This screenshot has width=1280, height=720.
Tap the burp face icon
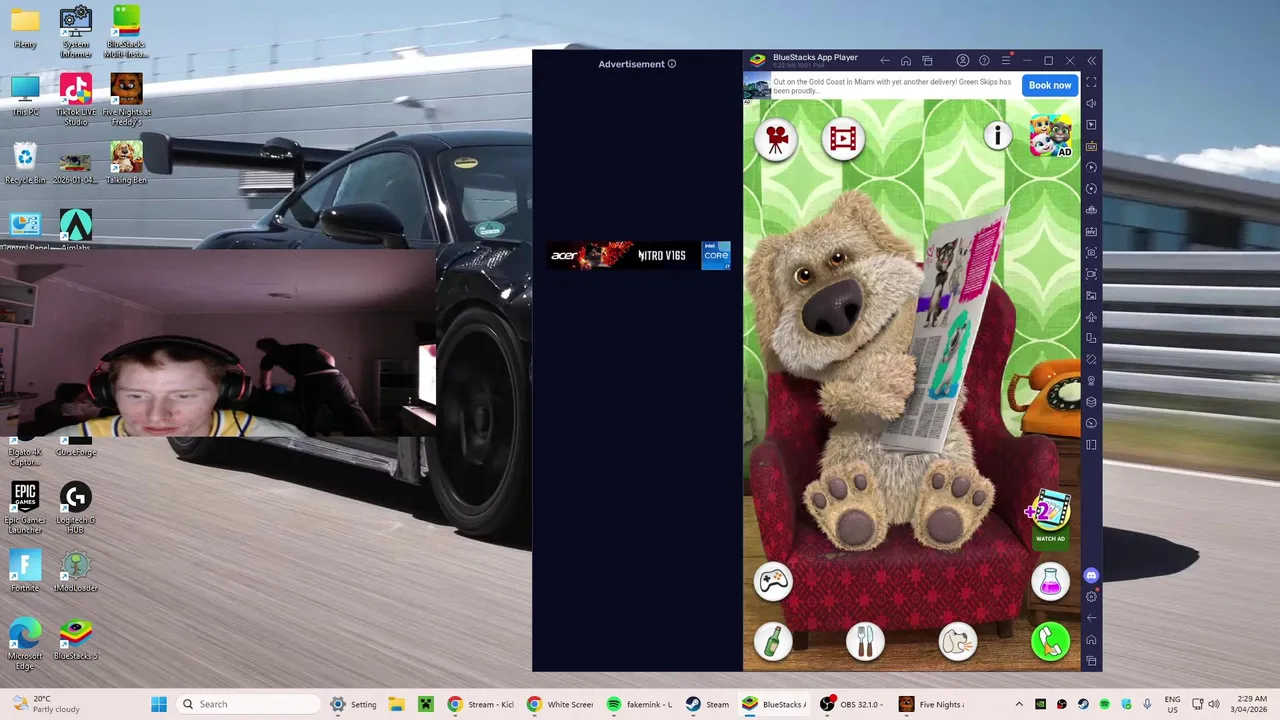tap(957, 642)
